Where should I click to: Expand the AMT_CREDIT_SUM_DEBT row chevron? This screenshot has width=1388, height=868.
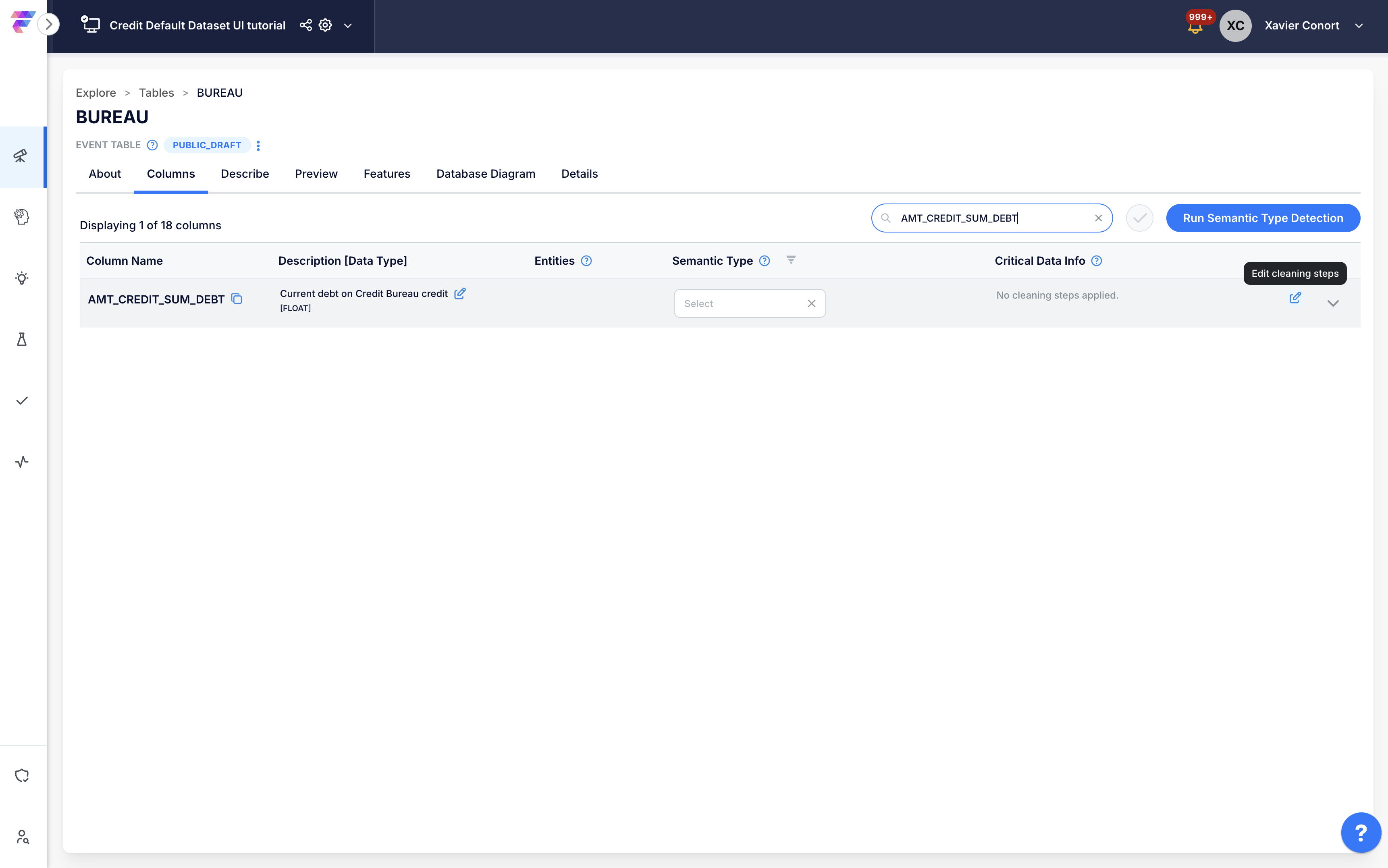(x=1333, y=303)
